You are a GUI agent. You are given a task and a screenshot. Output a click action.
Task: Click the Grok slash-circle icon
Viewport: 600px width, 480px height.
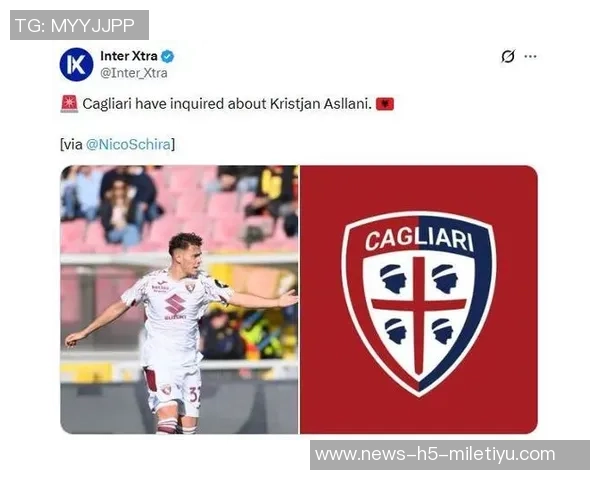tap(508, 56)
